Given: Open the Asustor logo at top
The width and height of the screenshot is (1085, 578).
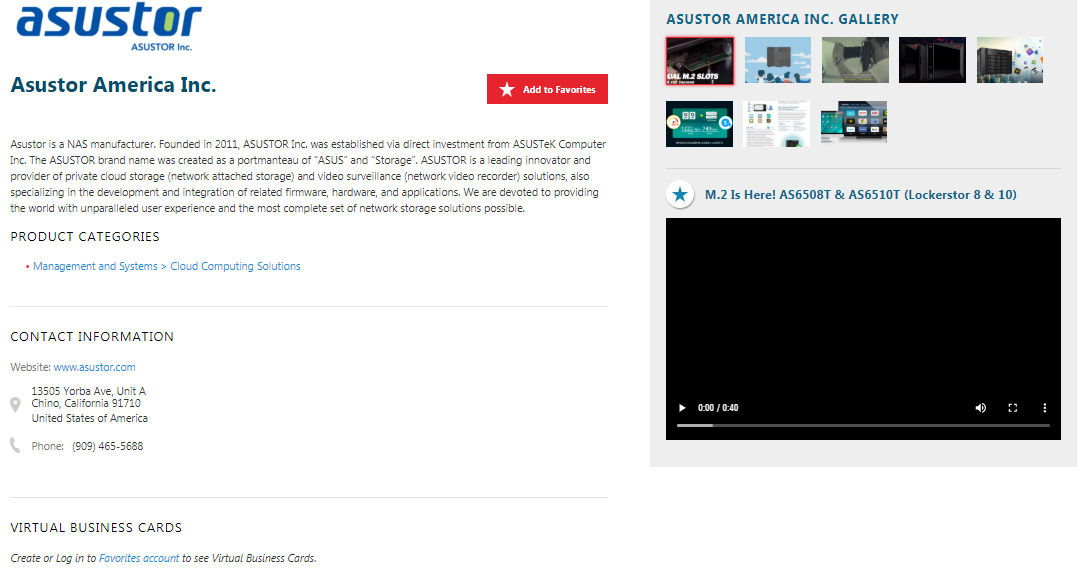Looking at the screenshot, I should click(109, 27).
